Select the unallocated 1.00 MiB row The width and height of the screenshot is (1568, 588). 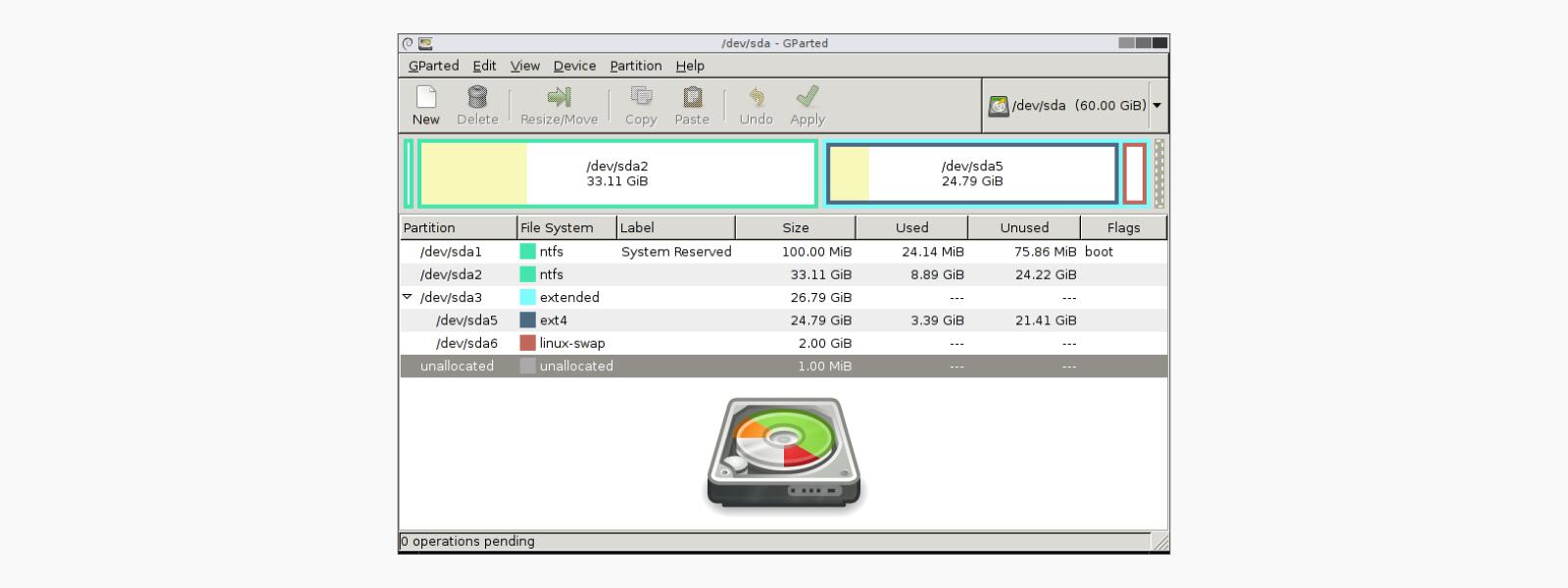pyautogui.click(x=783, y=366)
